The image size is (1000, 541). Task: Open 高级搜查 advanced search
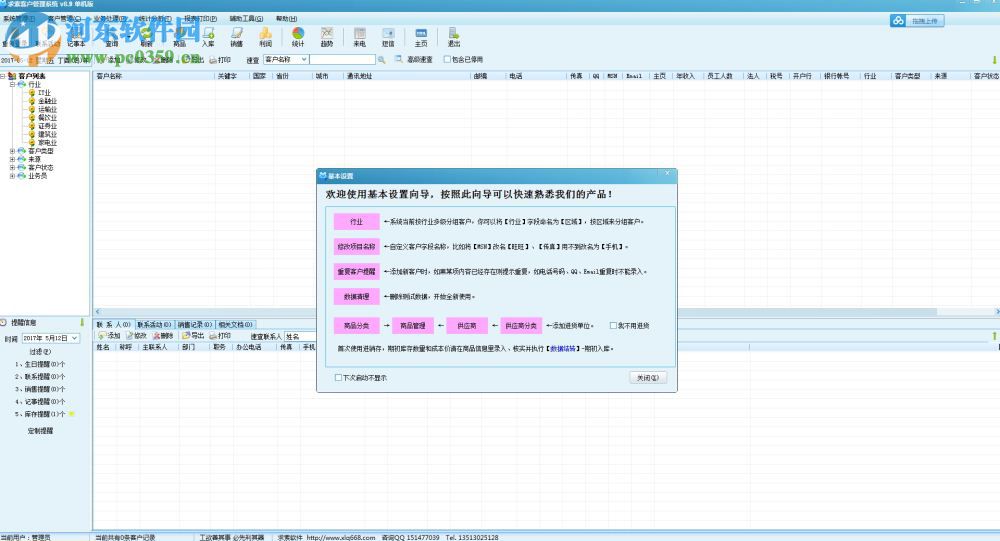tap(414, 59)
